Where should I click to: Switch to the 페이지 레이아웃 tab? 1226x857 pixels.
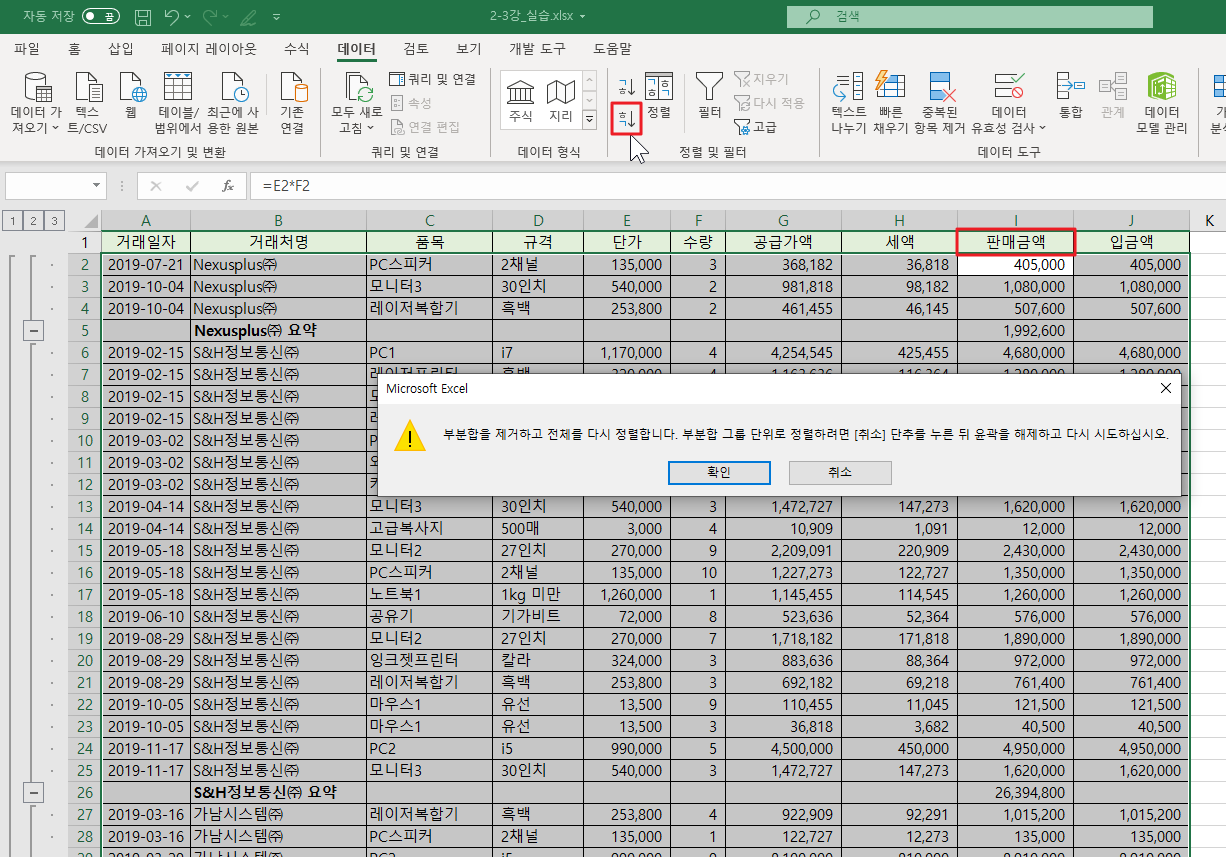[x=209, y=49]
